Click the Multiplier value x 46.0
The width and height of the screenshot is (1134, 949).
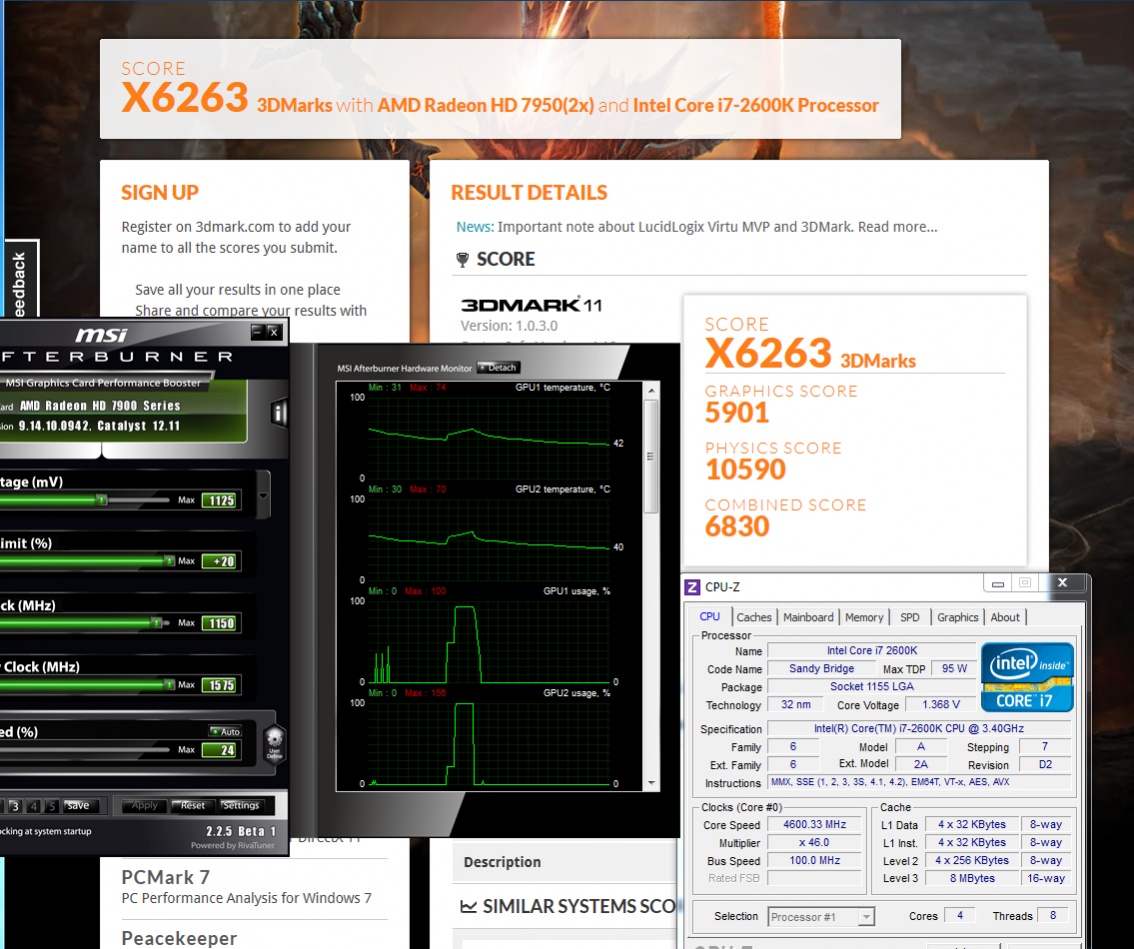click(x=814, y=843)
